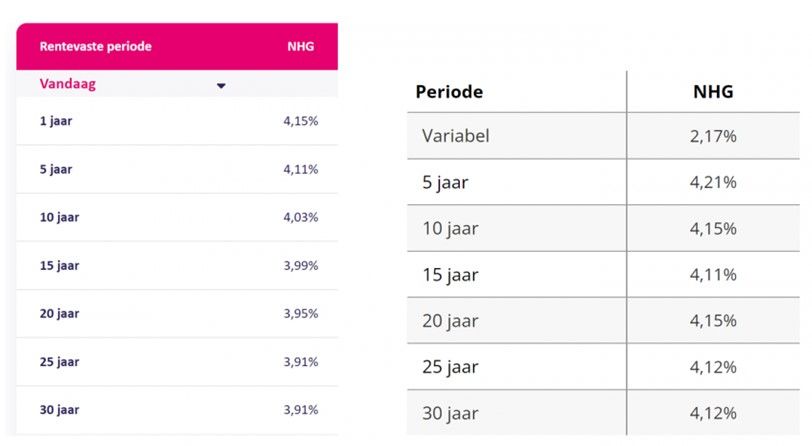
Task: Click the 3,95% rate value
Action: [300, 314]
